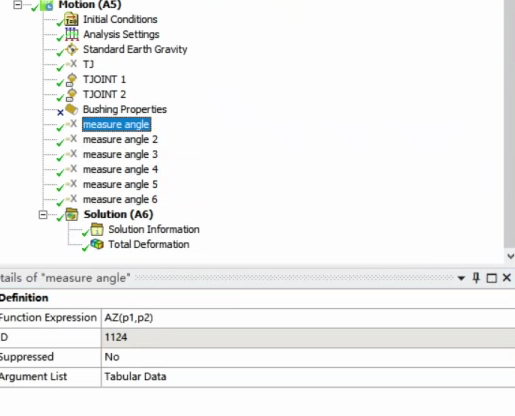This screenshot has width=515, height=416.
Task: Select measure angle 2 in tree
Action: point(120,139)
